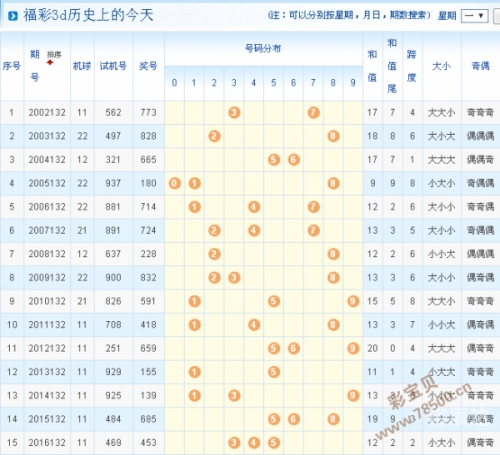The height and width of the screenshot is (455, 500).
Task: Select period 2008132 cell
Action: coord(47,254)
